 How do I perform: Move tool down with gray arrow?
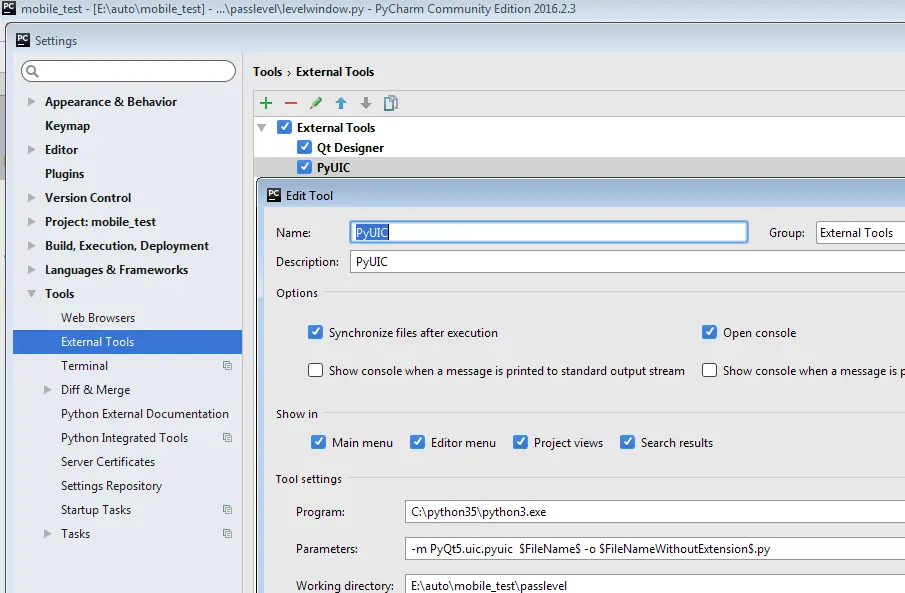366,103
